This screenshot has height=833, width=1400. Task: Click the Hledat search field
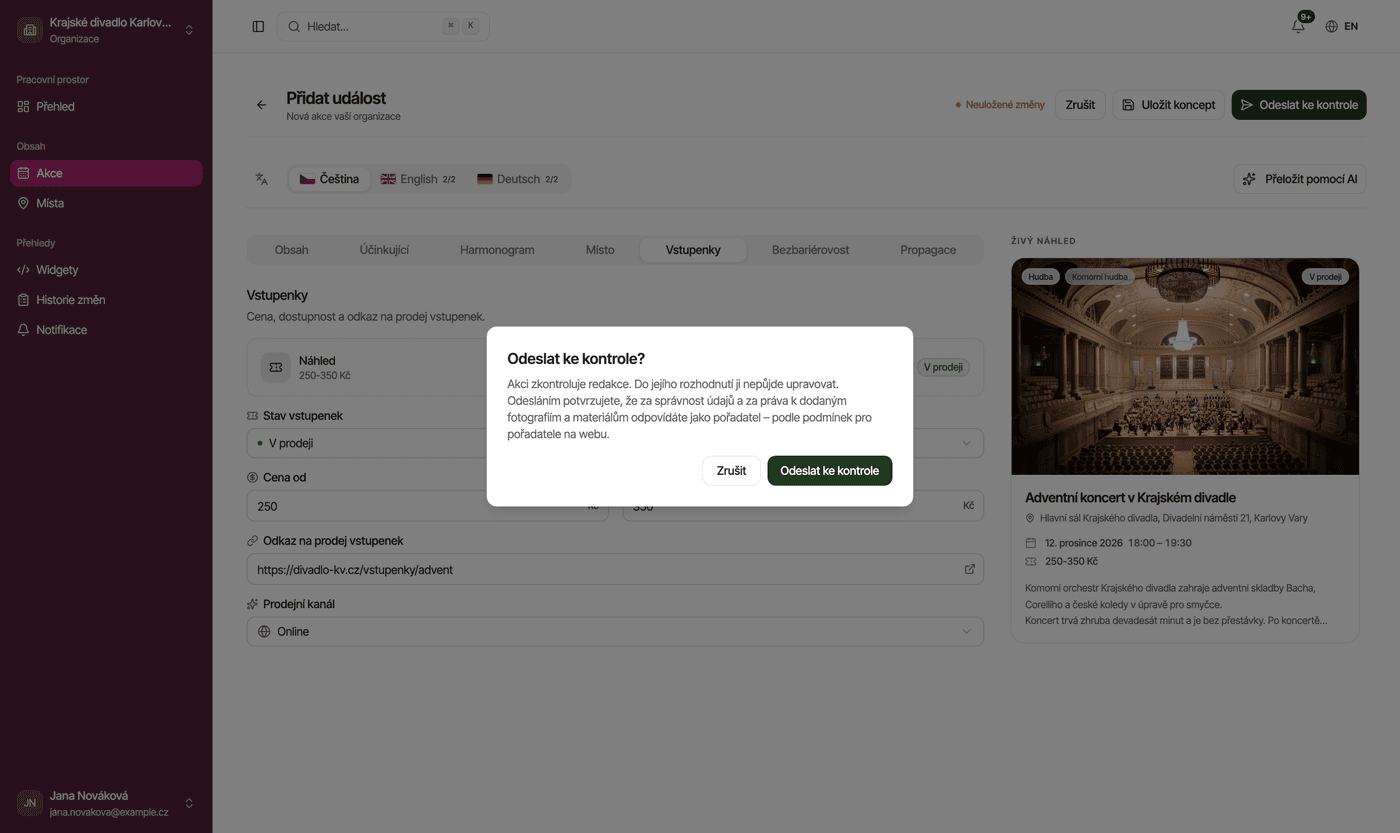click(383, 27)
